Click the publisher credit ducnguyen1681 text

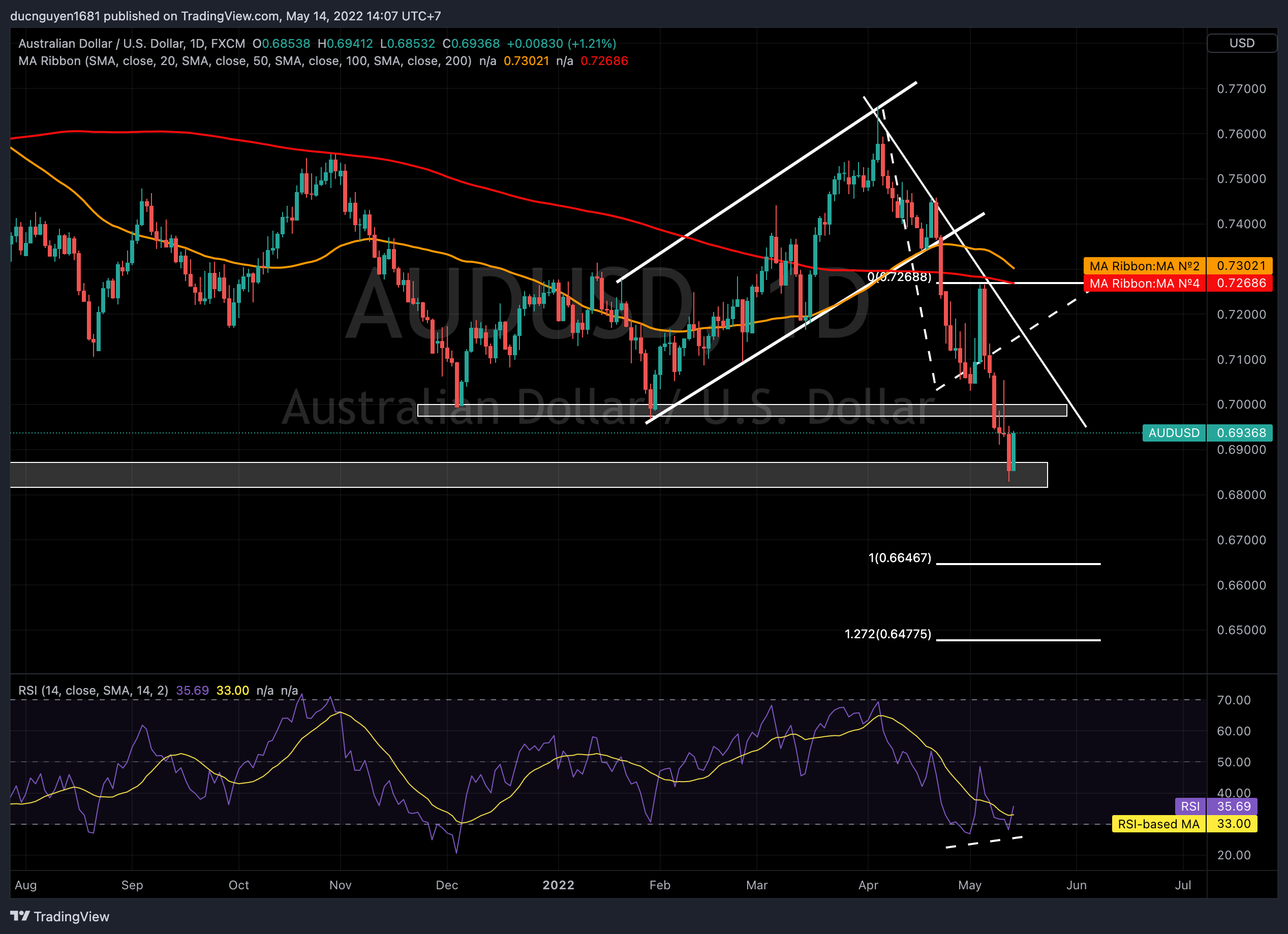pyautogui.click(x=55, y=16)
